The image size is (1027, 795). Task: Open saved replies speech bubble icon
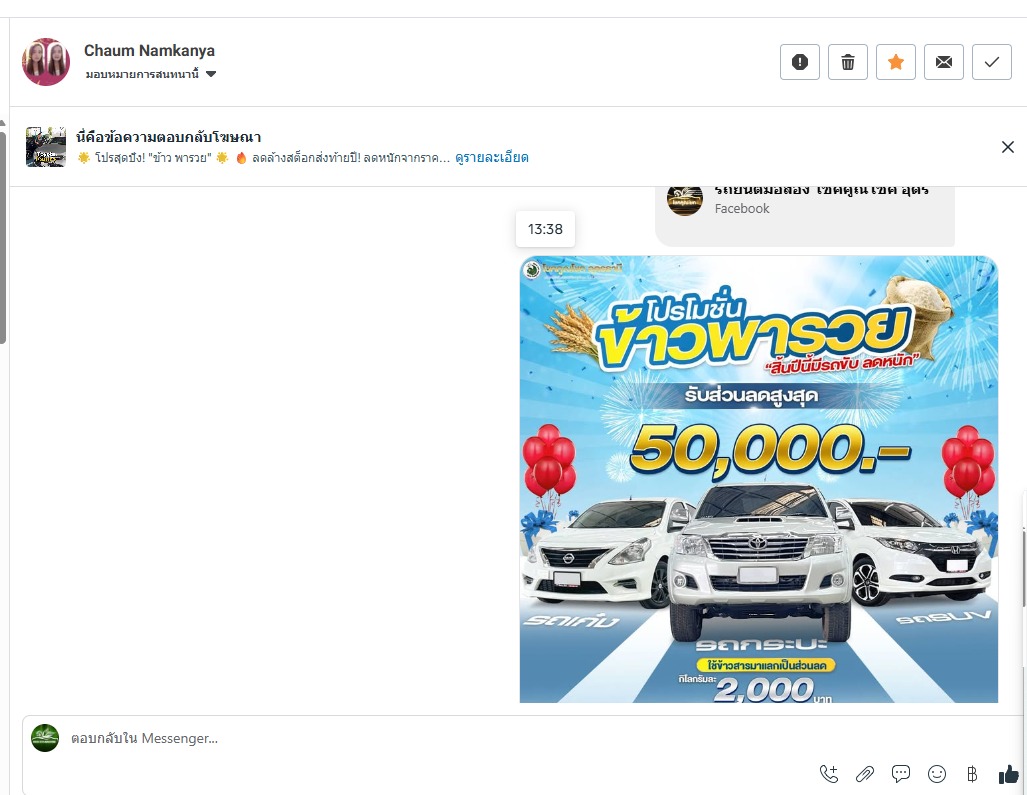point(901,774)
